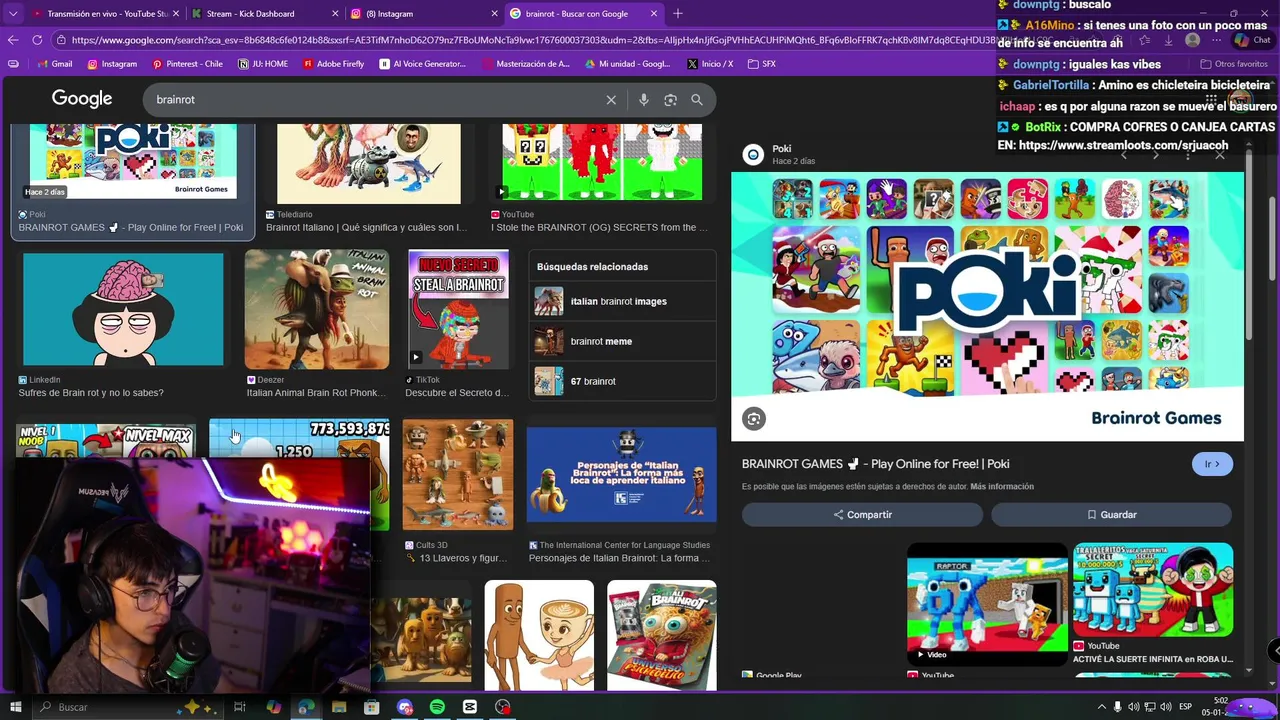Image resolution: width=1280 pixels, height=720 pixels.
Task: Open the Más información link
Action: tap(1002, 487)
